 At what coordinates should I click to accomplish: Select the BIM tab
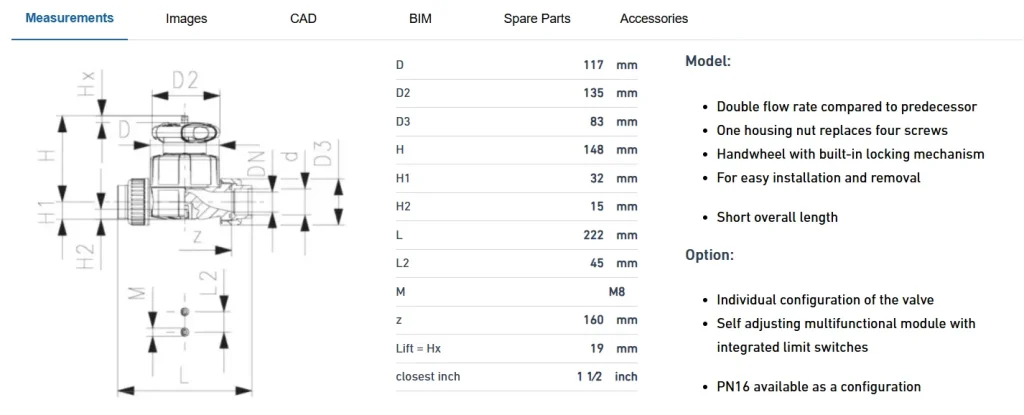[x=420, y=19]
